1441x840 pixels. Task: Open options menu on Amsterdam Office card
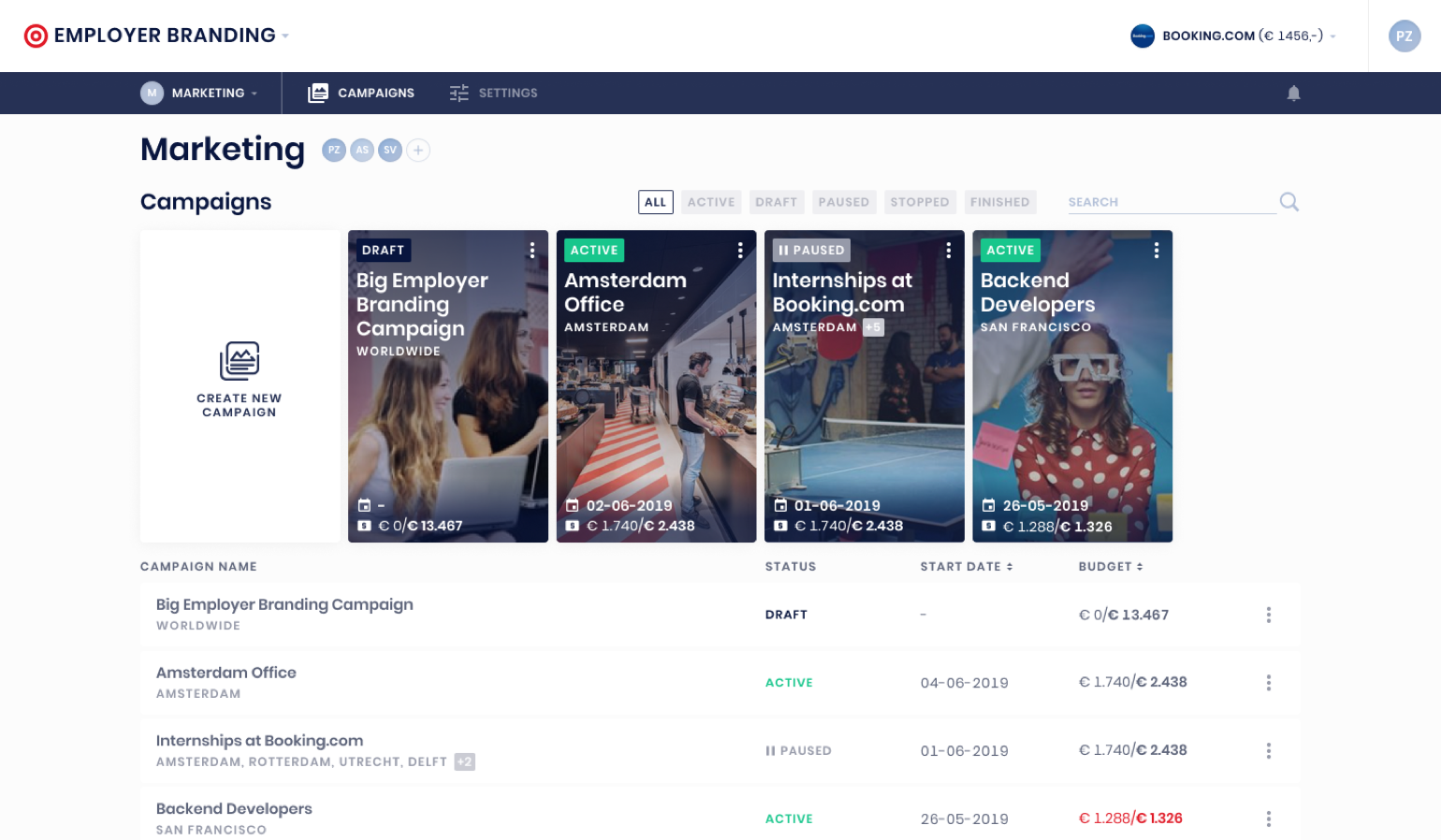click(x=740, y=250)
